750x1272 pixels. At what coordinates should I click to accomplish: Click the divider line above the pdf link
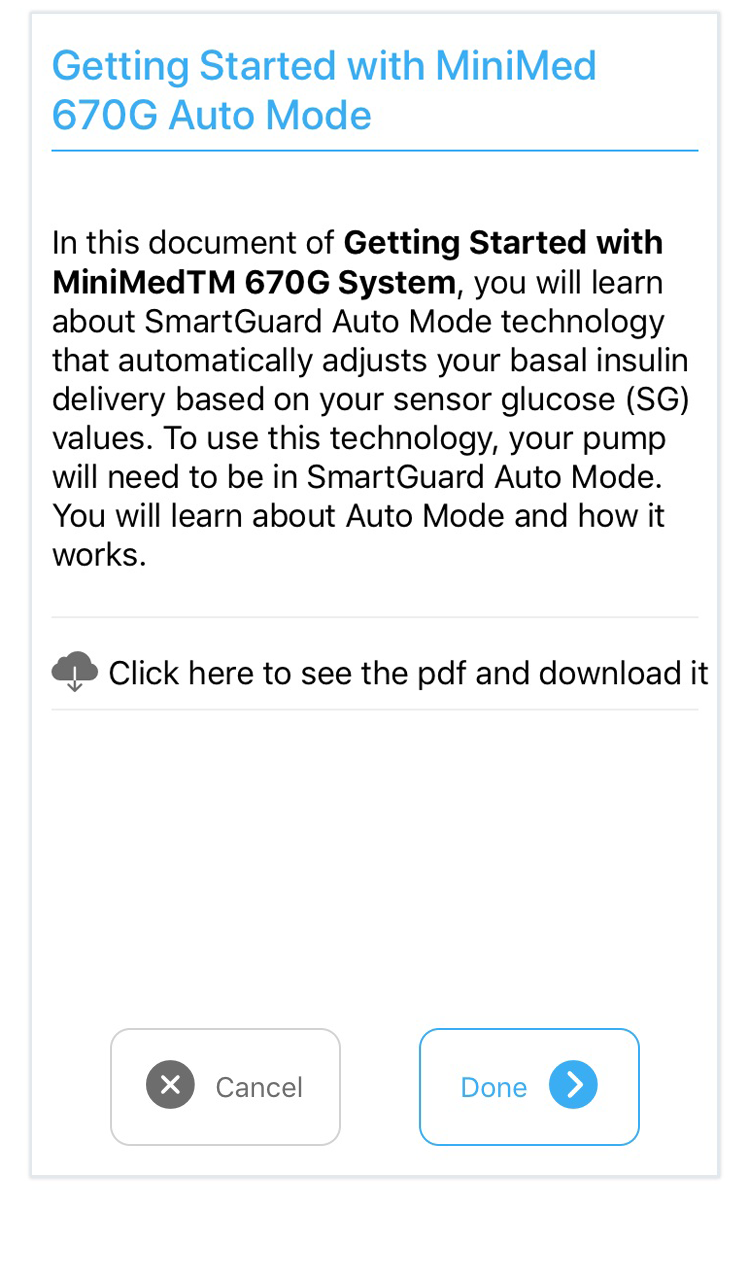point(374,617)
